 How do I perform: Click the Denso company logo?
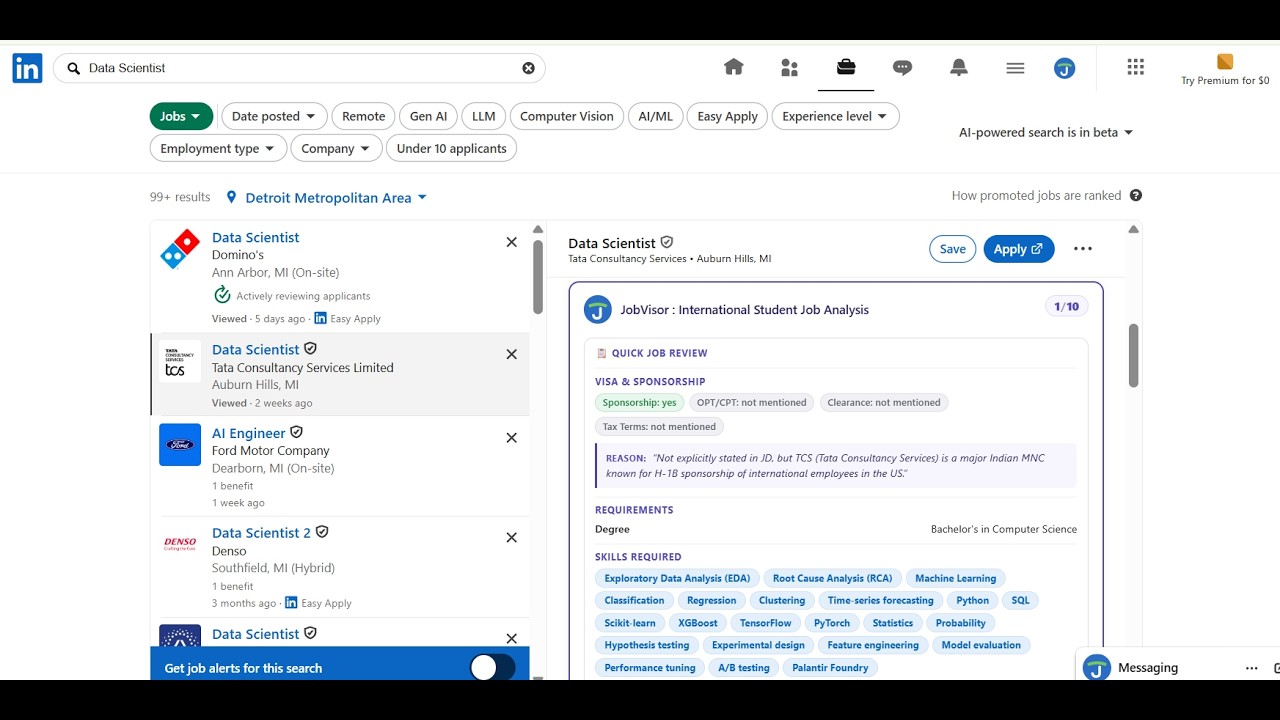click(x=180, y=544)
